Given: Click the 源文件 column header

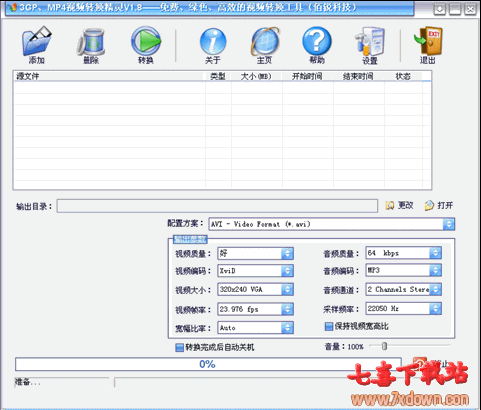Looking at the screenshot, I should (109, 76).
